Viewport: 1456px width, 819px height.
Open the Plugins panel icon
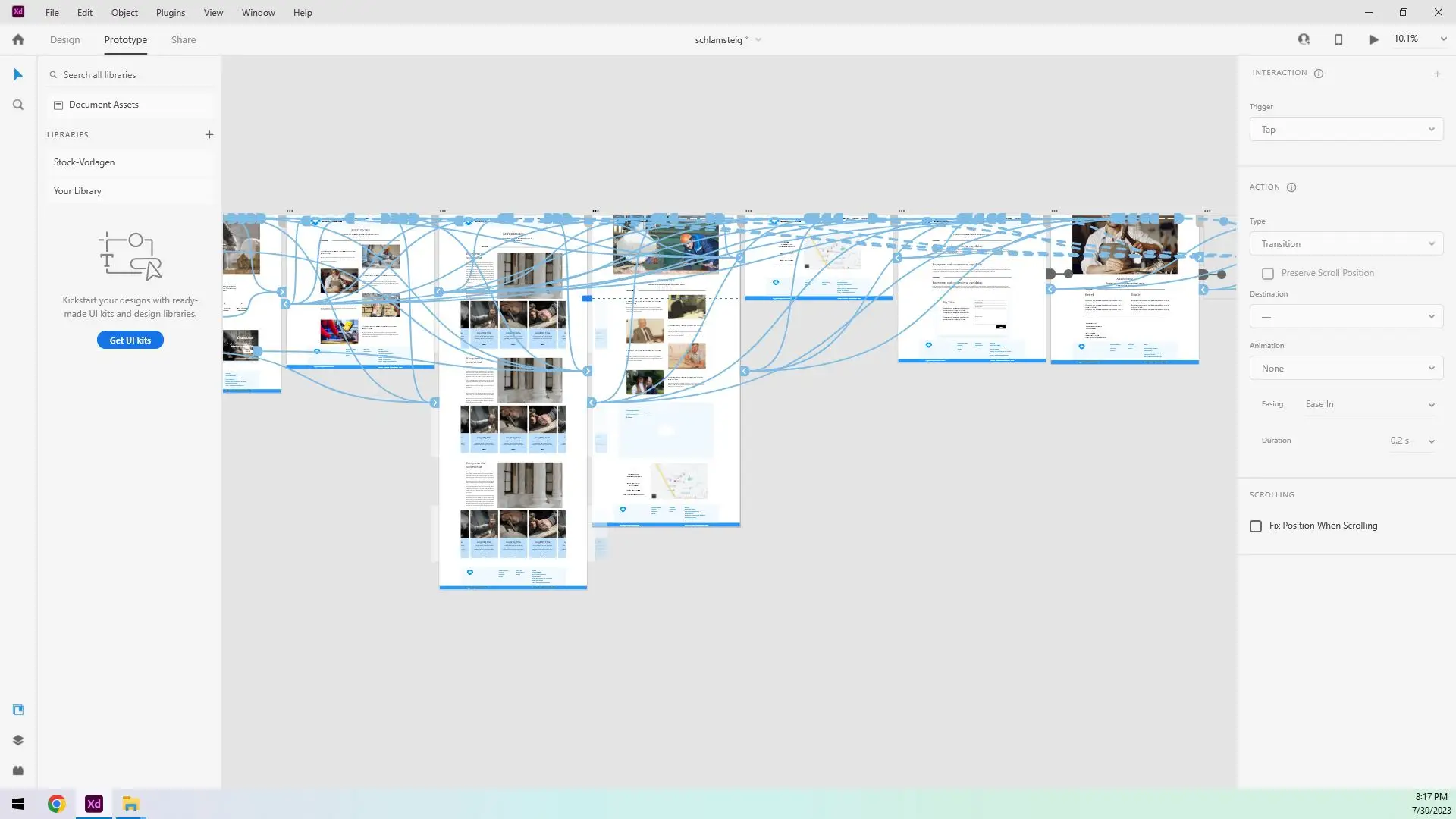(x=18, y=770)
